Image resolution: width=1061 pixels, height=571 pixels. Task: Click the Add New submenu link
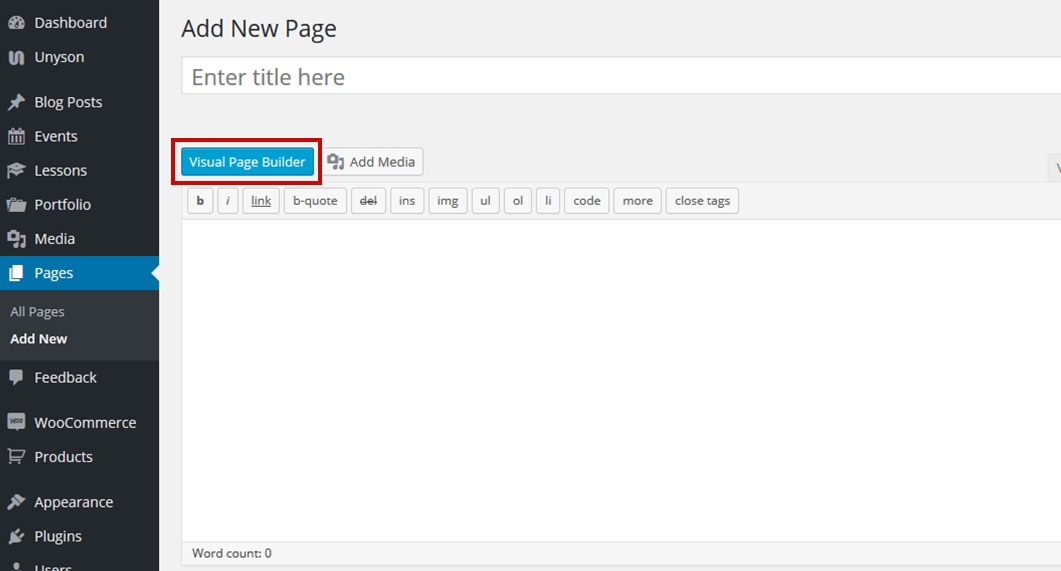39,339
